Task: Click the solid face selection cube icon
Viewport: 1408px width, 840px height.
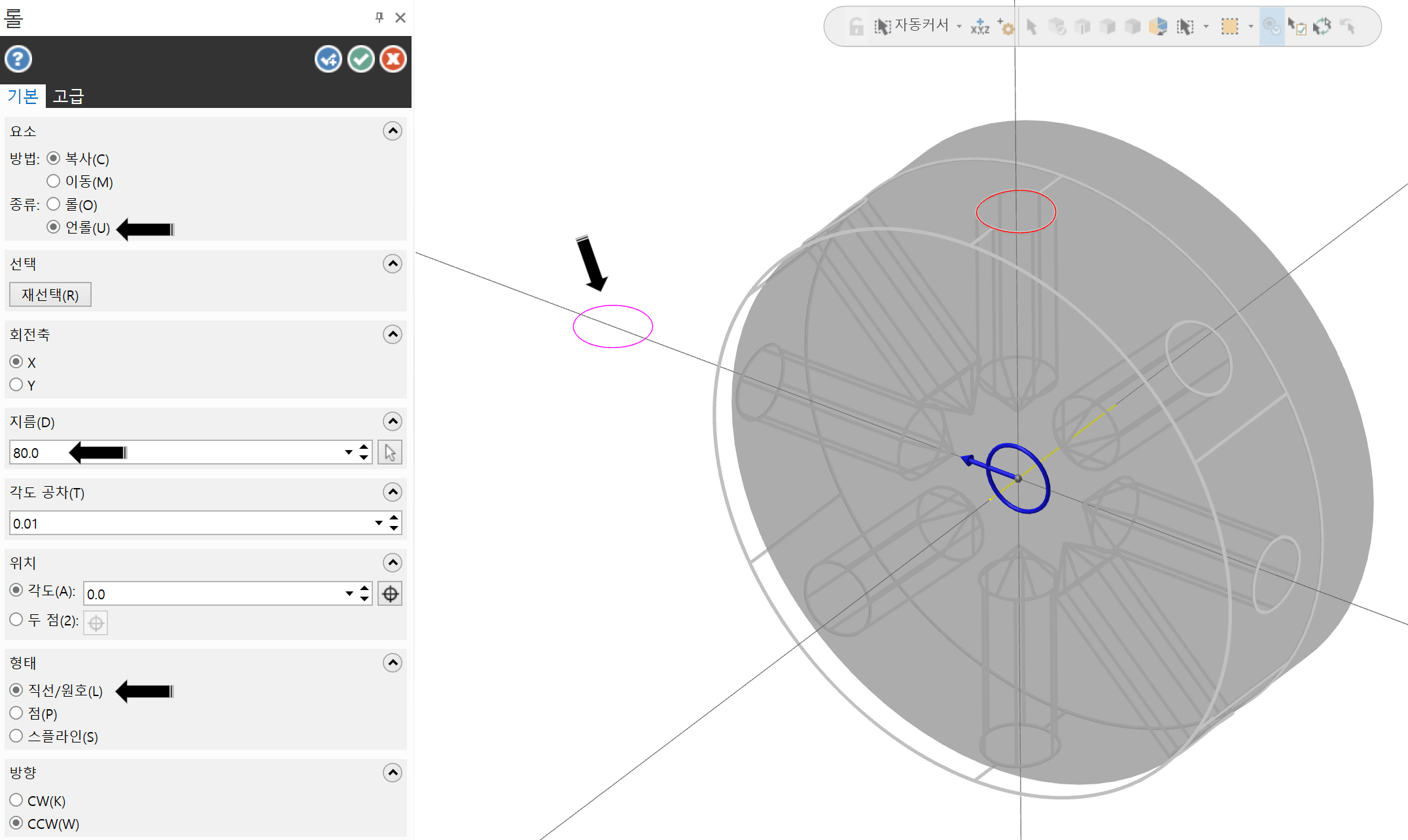Action: coord(1108,27)
